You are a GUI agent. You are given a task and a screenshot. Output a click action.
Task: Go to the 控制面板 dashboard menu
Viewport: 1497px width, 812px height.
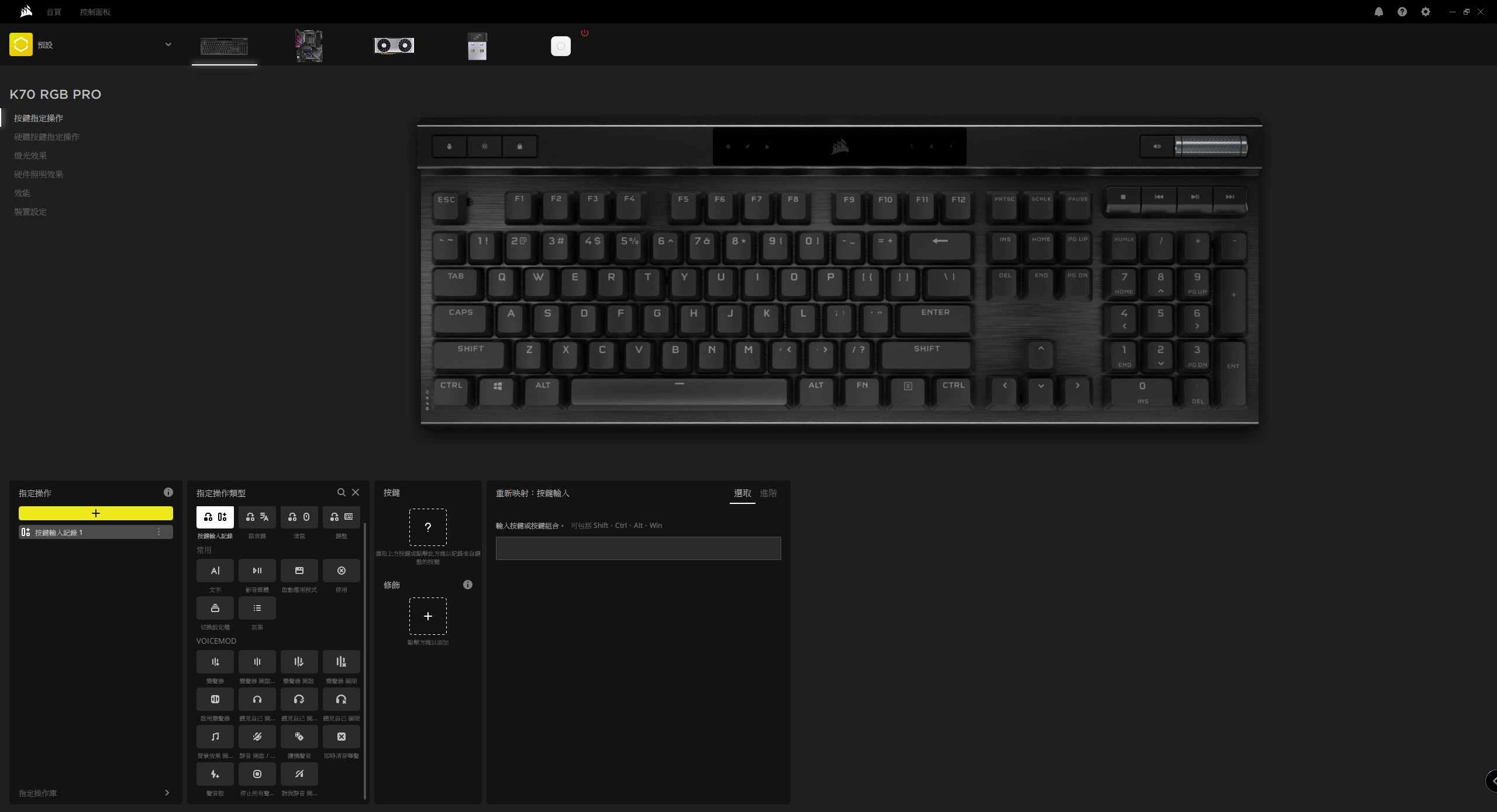[95, 12]
